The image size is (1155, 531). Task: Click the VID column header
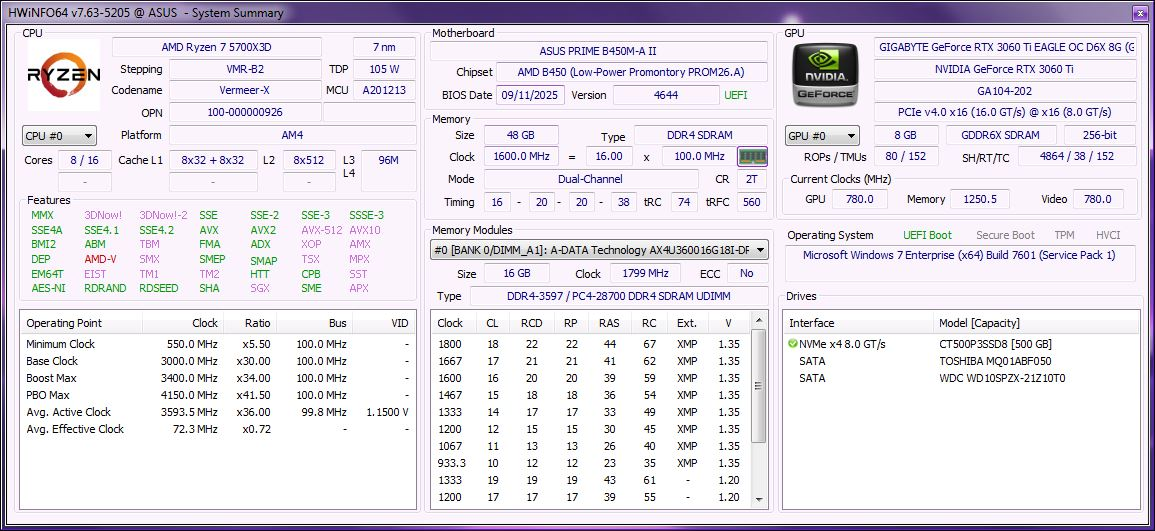point(384,323)
